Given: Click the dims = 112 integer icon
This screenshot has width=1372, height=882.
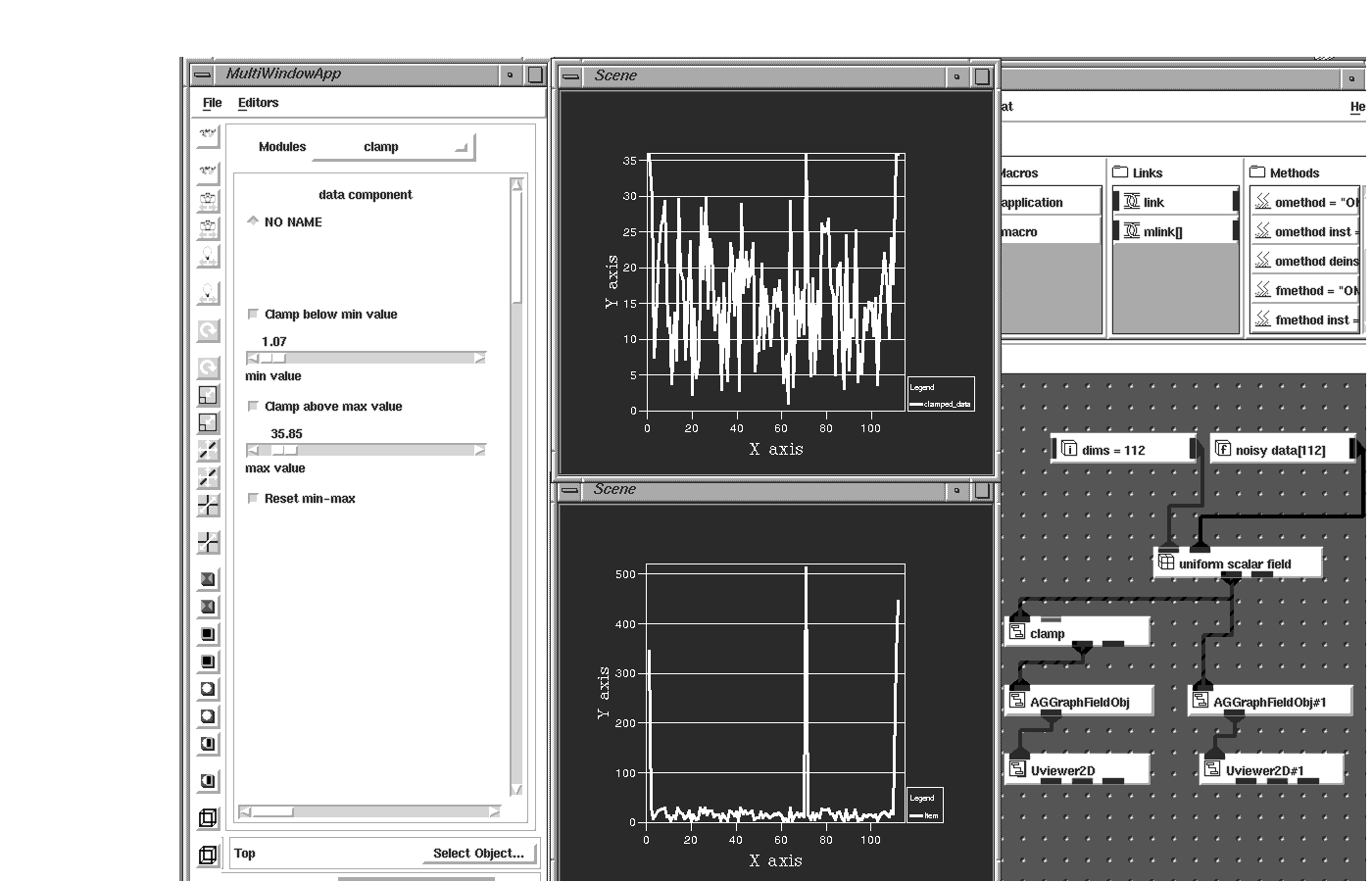Looking at the screenshot, I should pyautogui.click(x=1069, y=450).
